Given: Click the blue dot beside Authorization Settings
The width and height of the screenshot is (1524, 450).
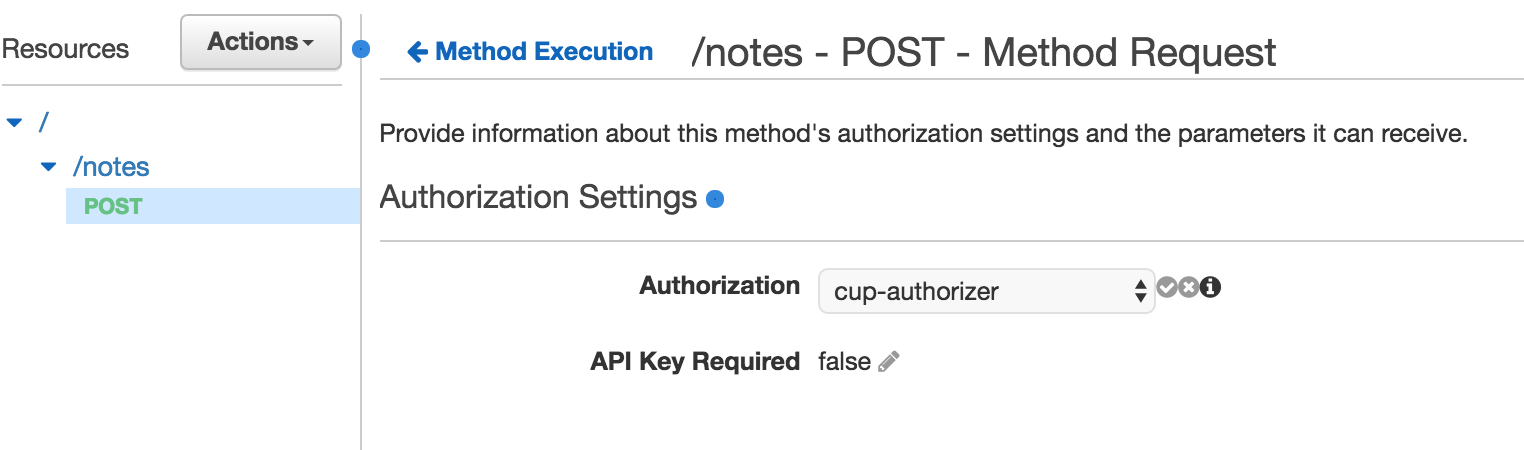Looking at the screenshot, I should [x=715, y=200].
